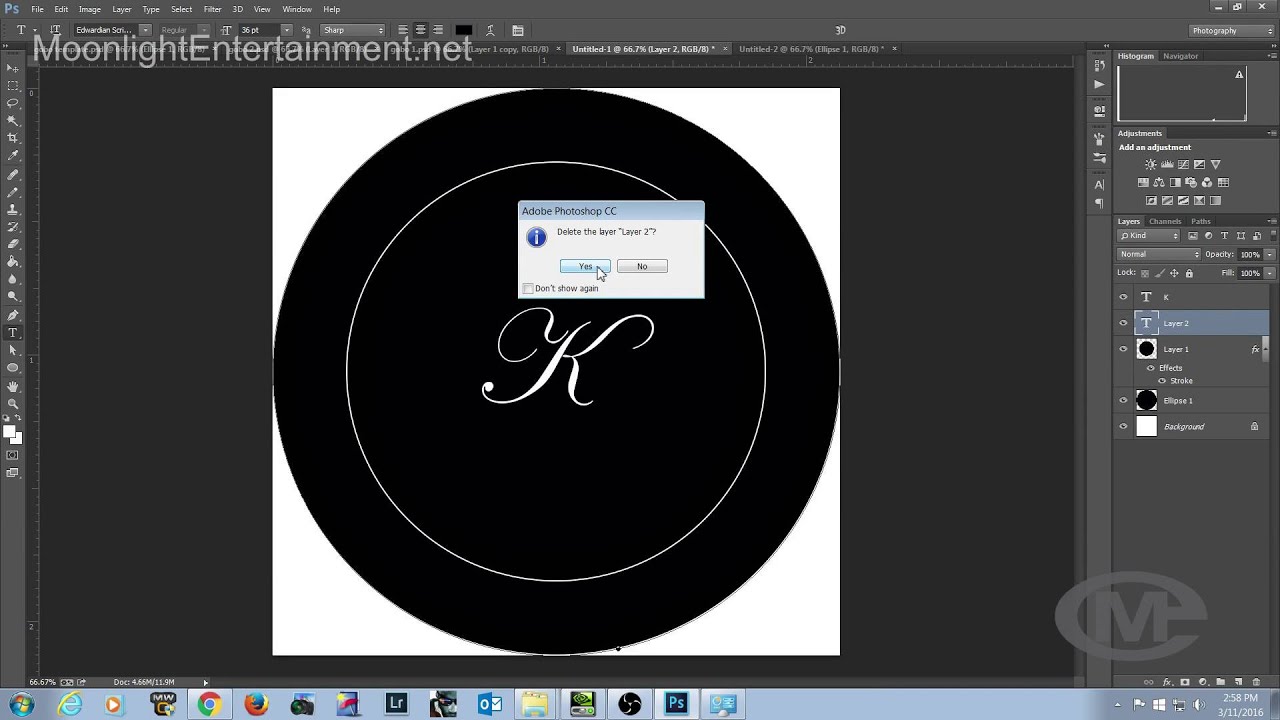Collapse Layer 1 effects via fx arrow

pyautogui.click(x=1265, y=349)
